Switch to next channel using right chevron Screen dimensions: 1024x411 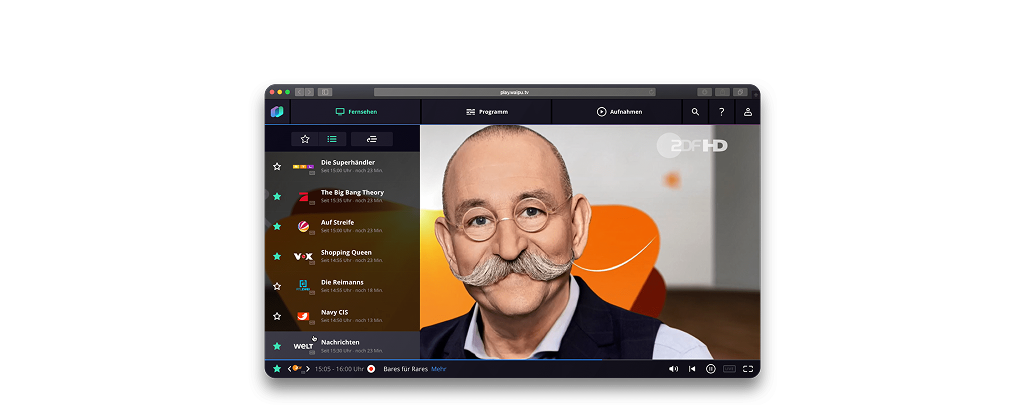point(310,369)
